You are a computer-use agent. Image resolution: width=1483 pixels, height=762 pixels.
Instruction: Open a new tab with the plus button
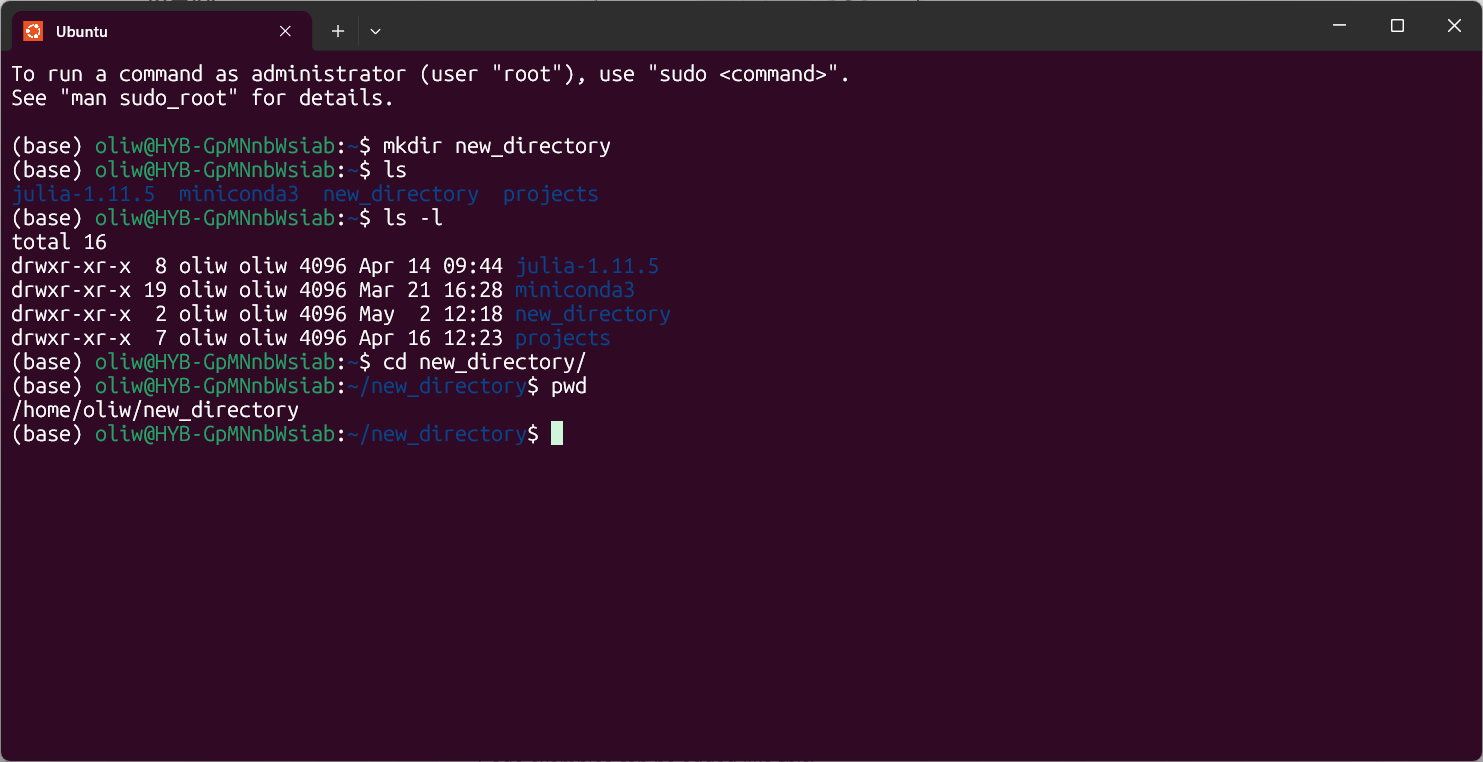338,31
